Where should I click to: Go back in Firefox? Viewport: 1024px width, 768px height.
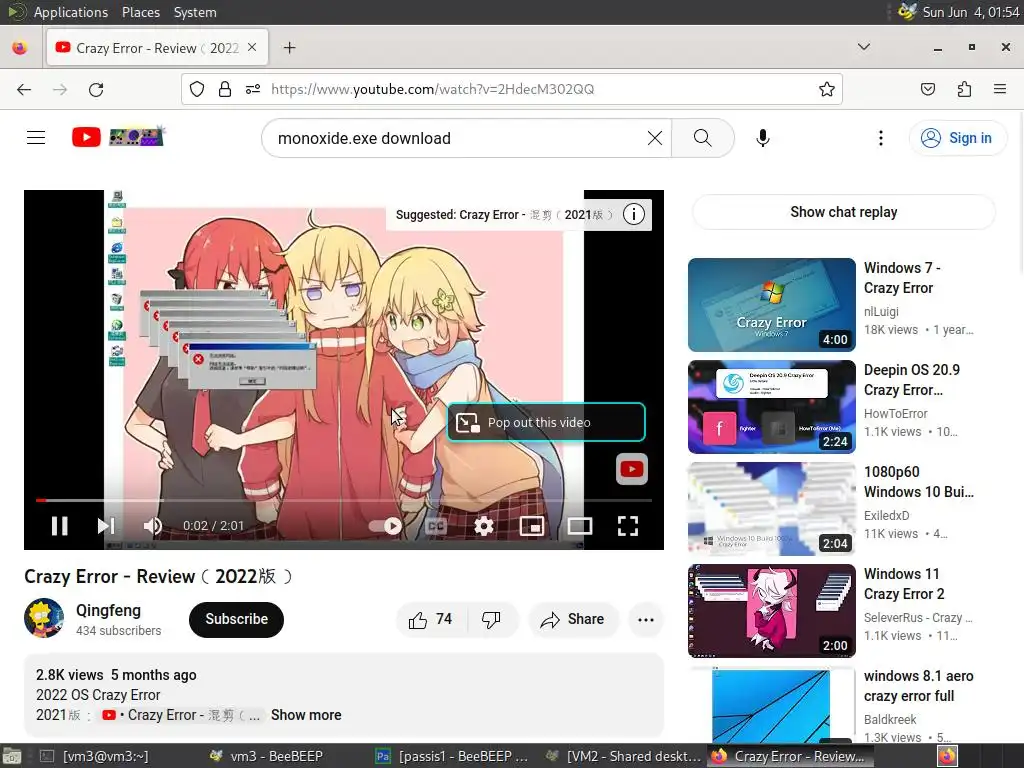(x=24, y=89)
